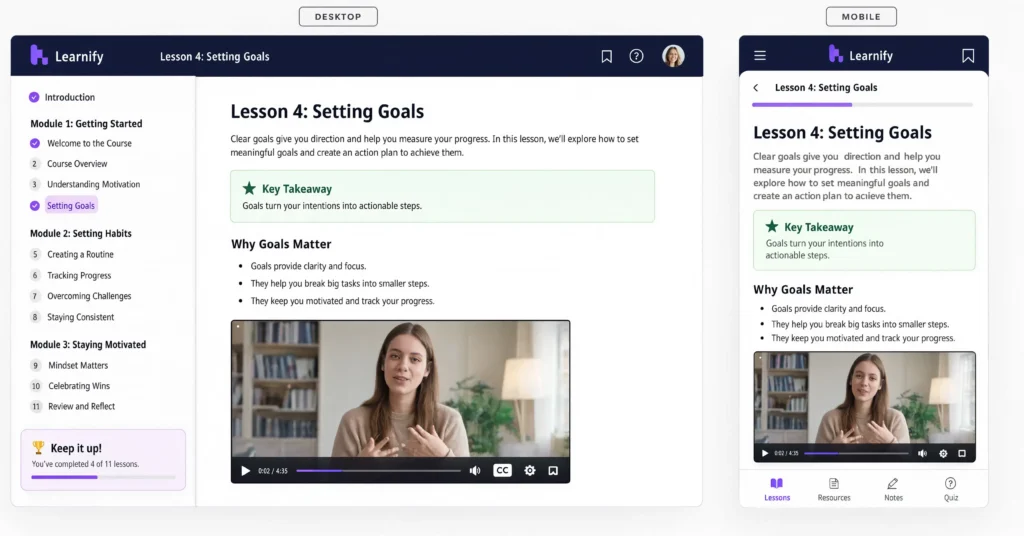
Task: Click Module 3: Staying Motivated heading
Action: click(88, 344)
